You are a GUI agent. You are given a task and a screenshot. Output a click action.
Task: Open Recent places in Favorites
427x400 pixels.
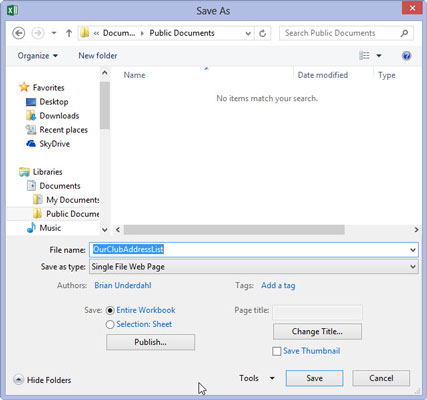click(x=63, y=130)
